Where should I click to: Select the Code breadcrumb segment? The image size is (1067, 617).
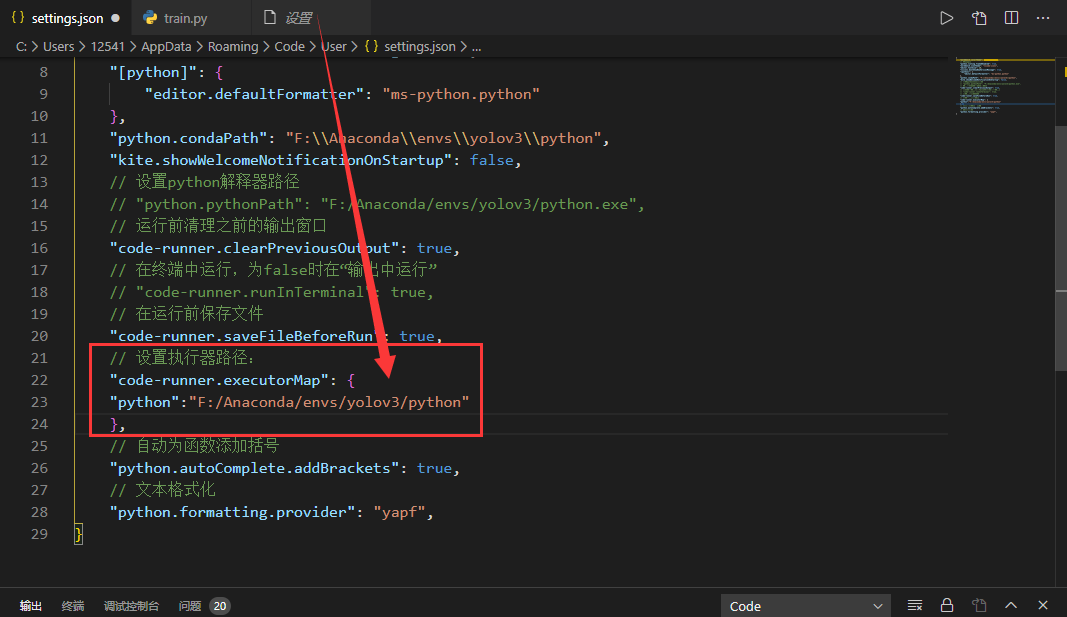click(x=289, y=47)
